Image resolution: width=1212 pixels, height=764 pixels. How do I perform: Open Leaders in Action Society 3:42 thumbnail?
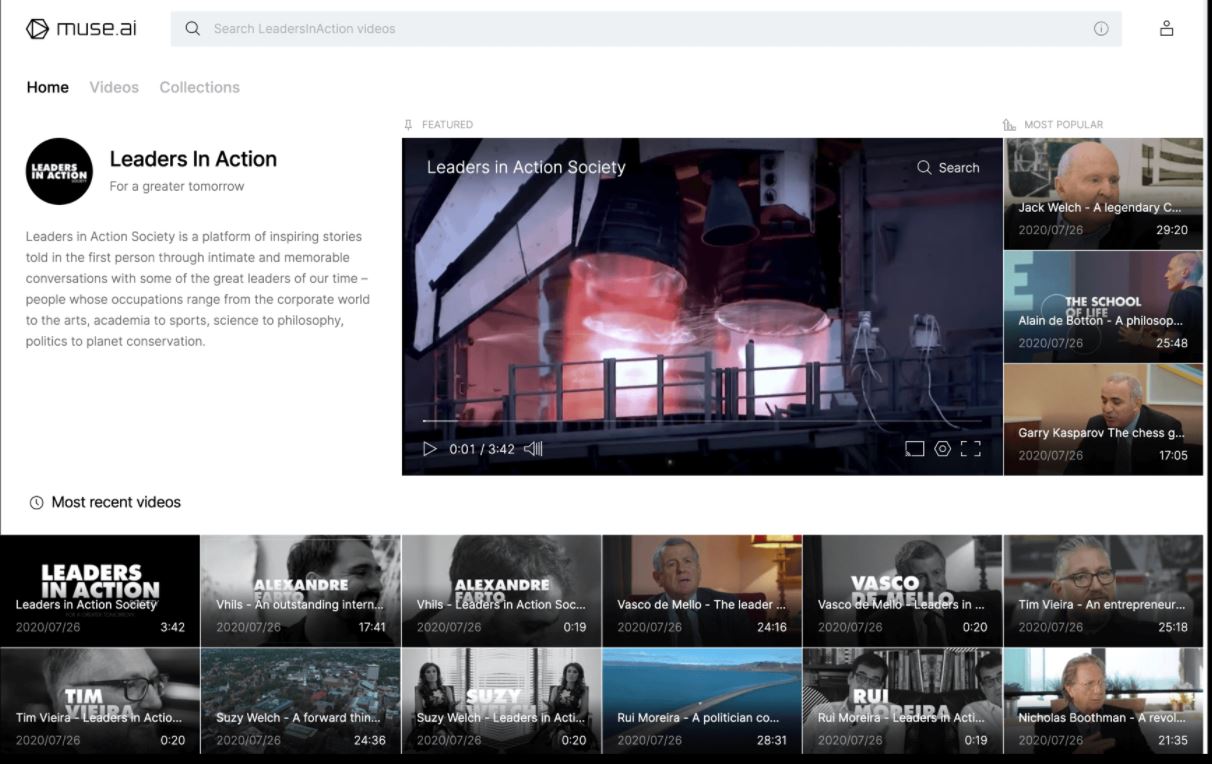100,590
